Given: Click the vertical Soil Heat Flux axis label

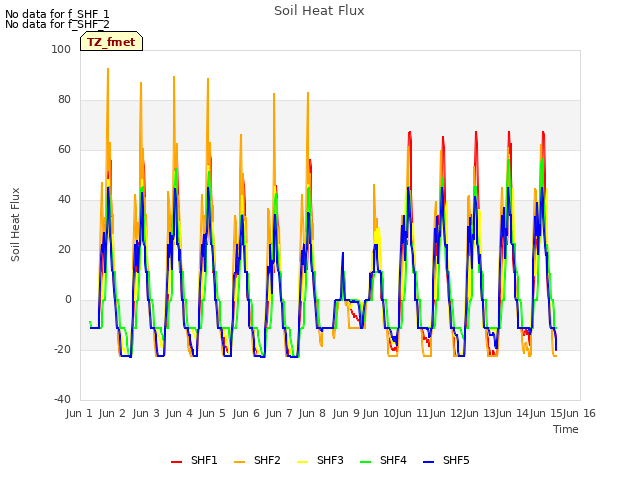Looking at the screenshot, I should 15,224.
